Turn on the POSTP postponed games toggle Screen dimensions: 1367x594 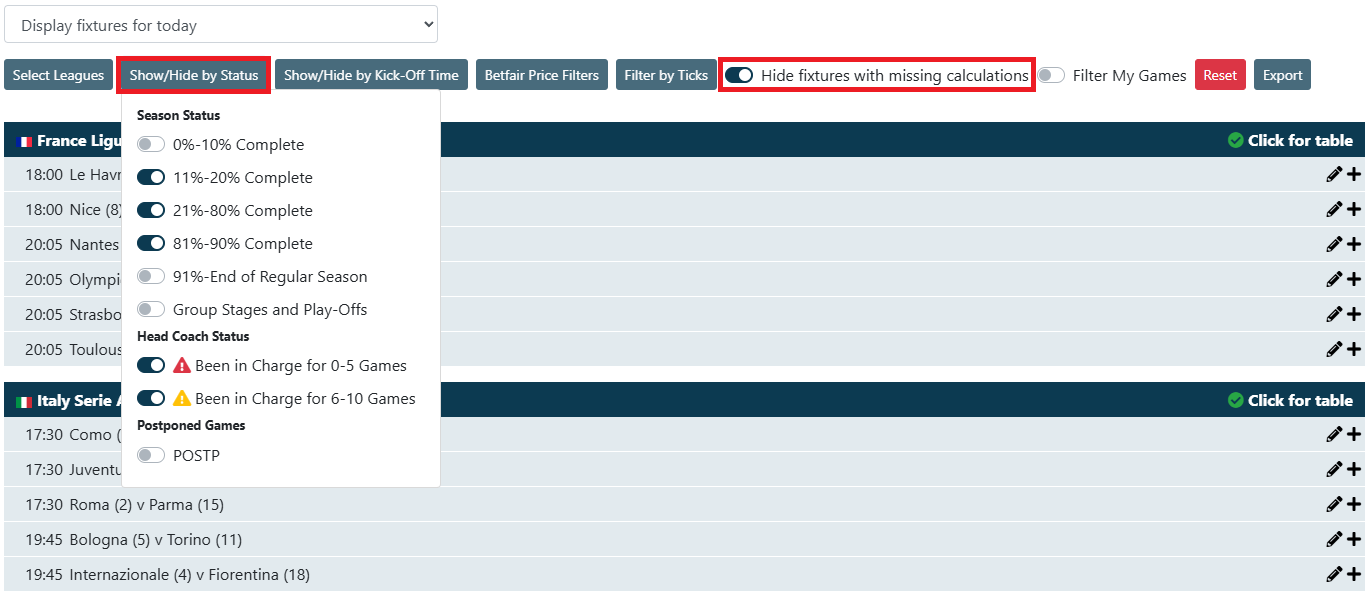(151, 456)
